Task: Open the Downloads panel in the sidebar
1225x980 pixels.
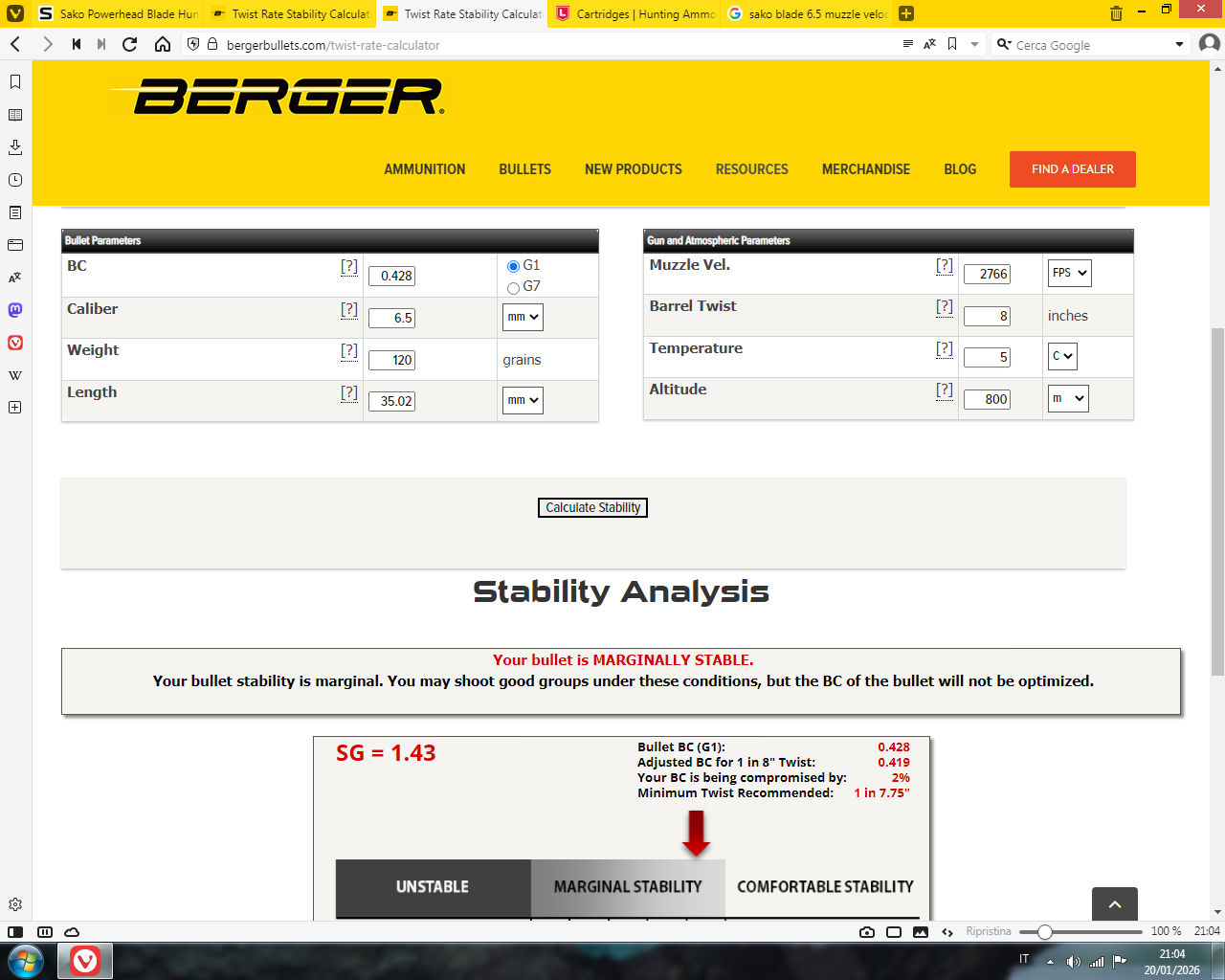Action: (x=15, y=147)
